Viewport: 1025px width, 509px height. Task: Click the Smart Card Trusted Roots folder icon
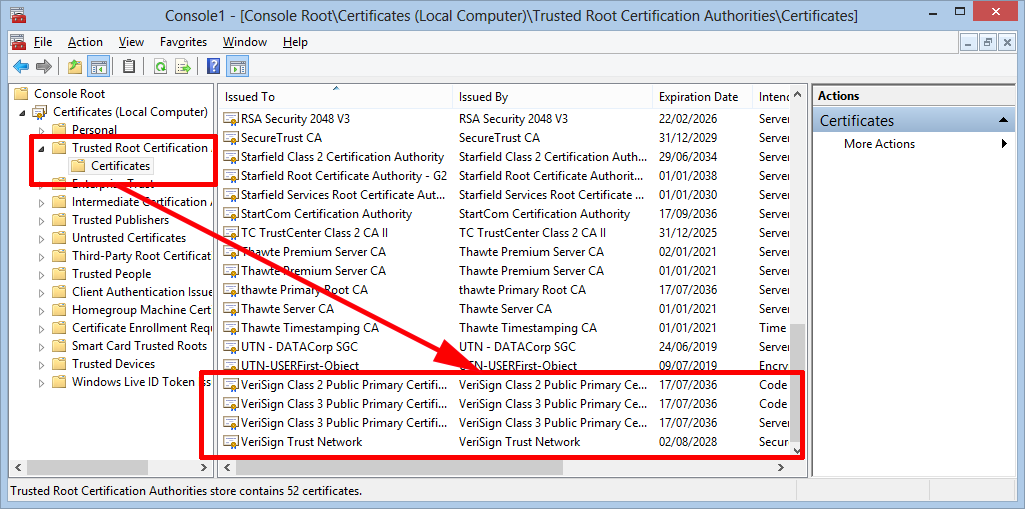(59, 346)
